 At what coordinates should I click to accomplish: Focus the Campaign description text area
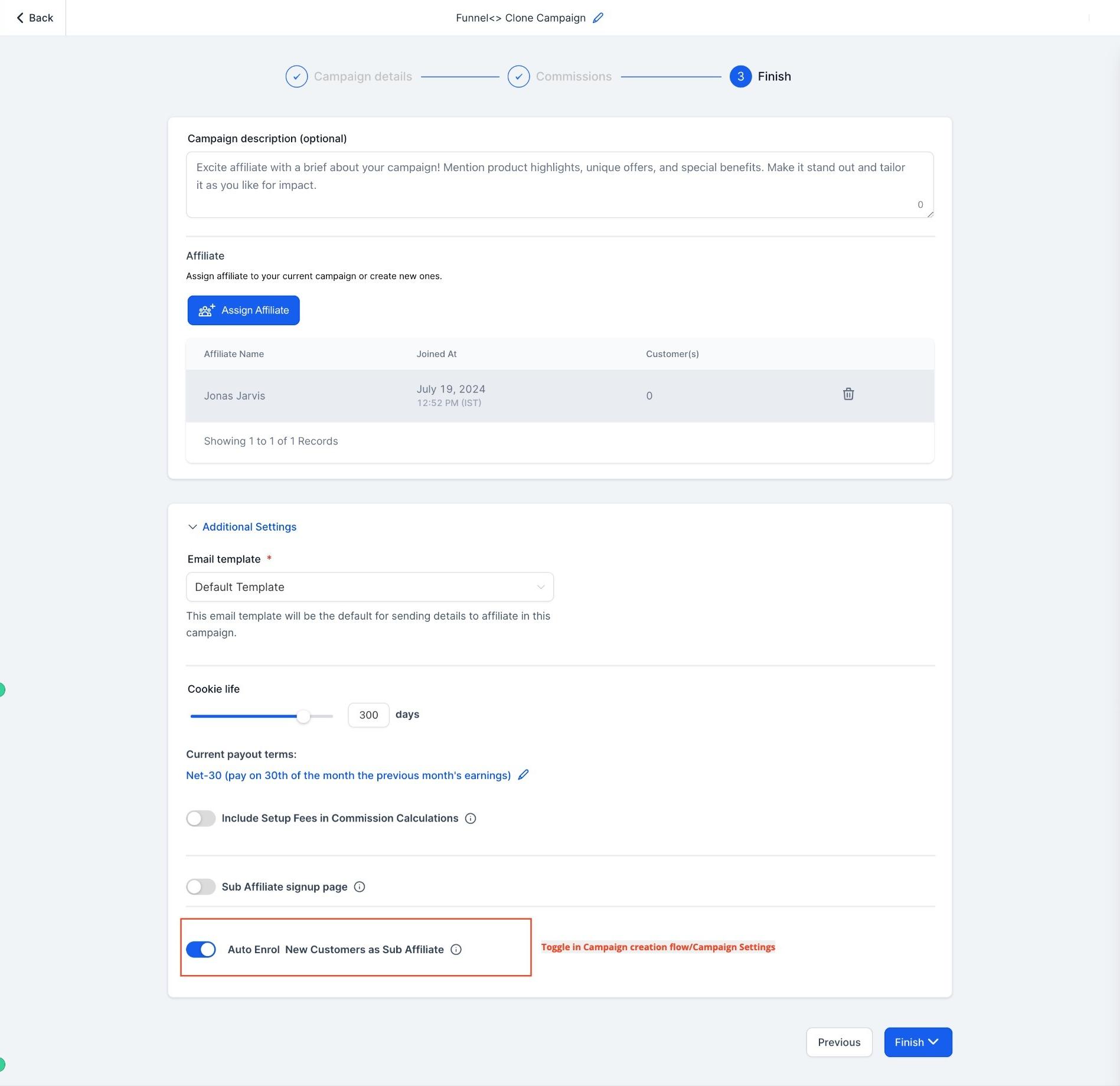point(560,185)
